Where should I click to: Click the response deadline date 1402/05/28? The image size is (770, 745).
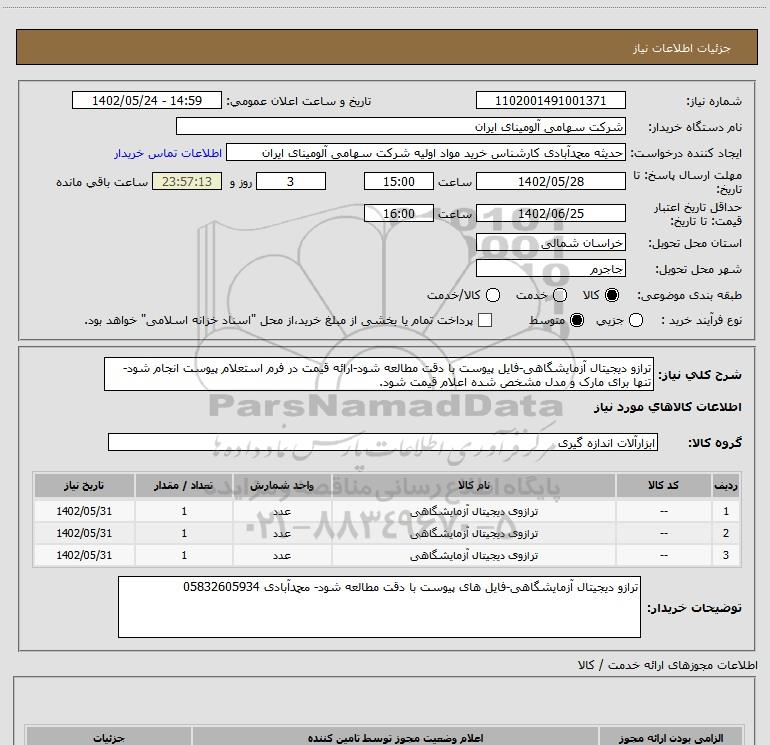(551, 181)
